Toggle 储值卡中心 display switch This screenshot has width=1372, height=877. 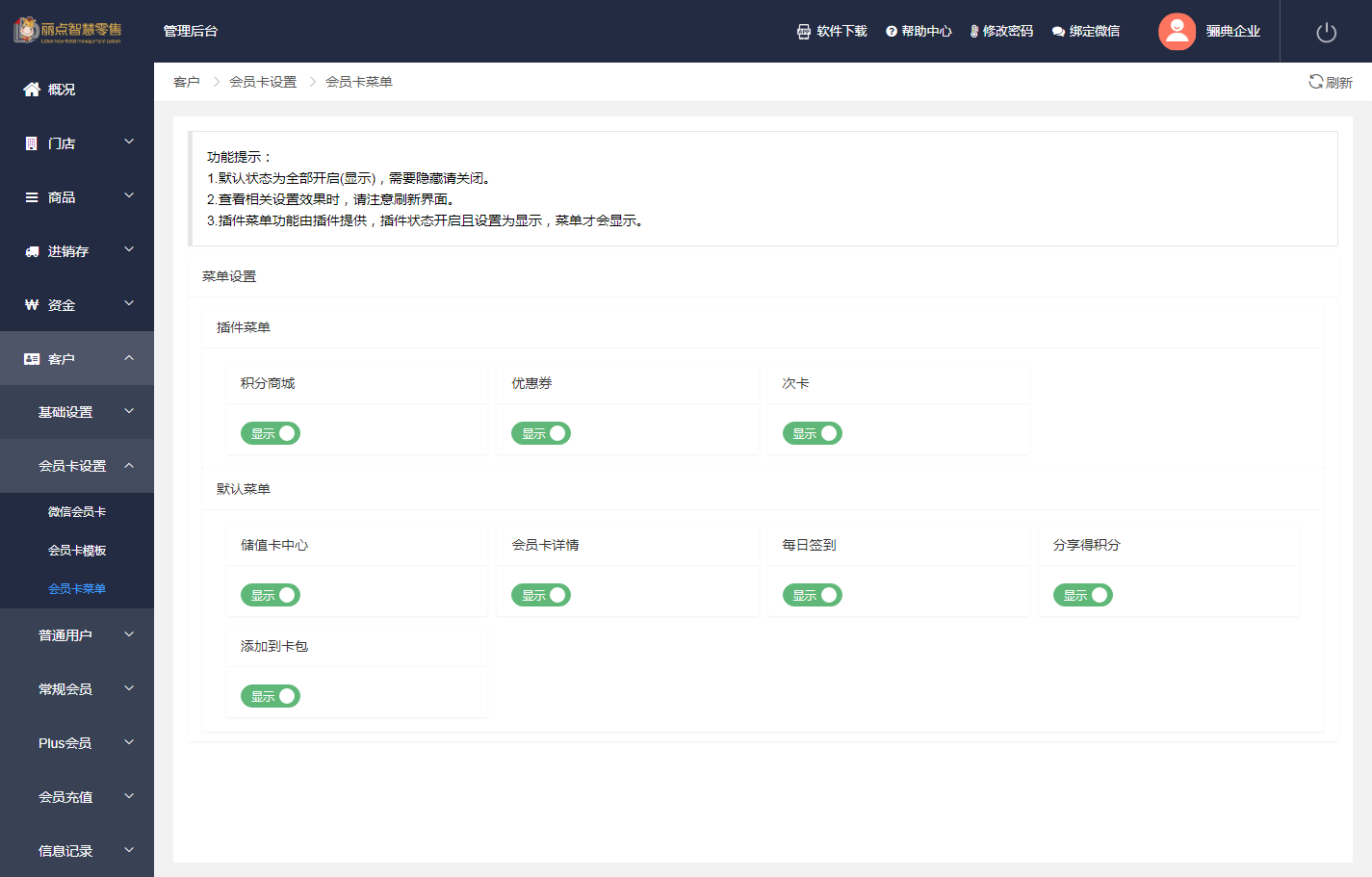click(x=271, y=595)
